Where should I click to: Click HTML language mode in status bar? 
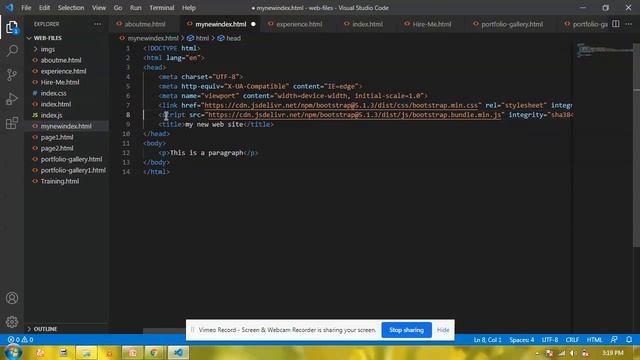[594, 340]
